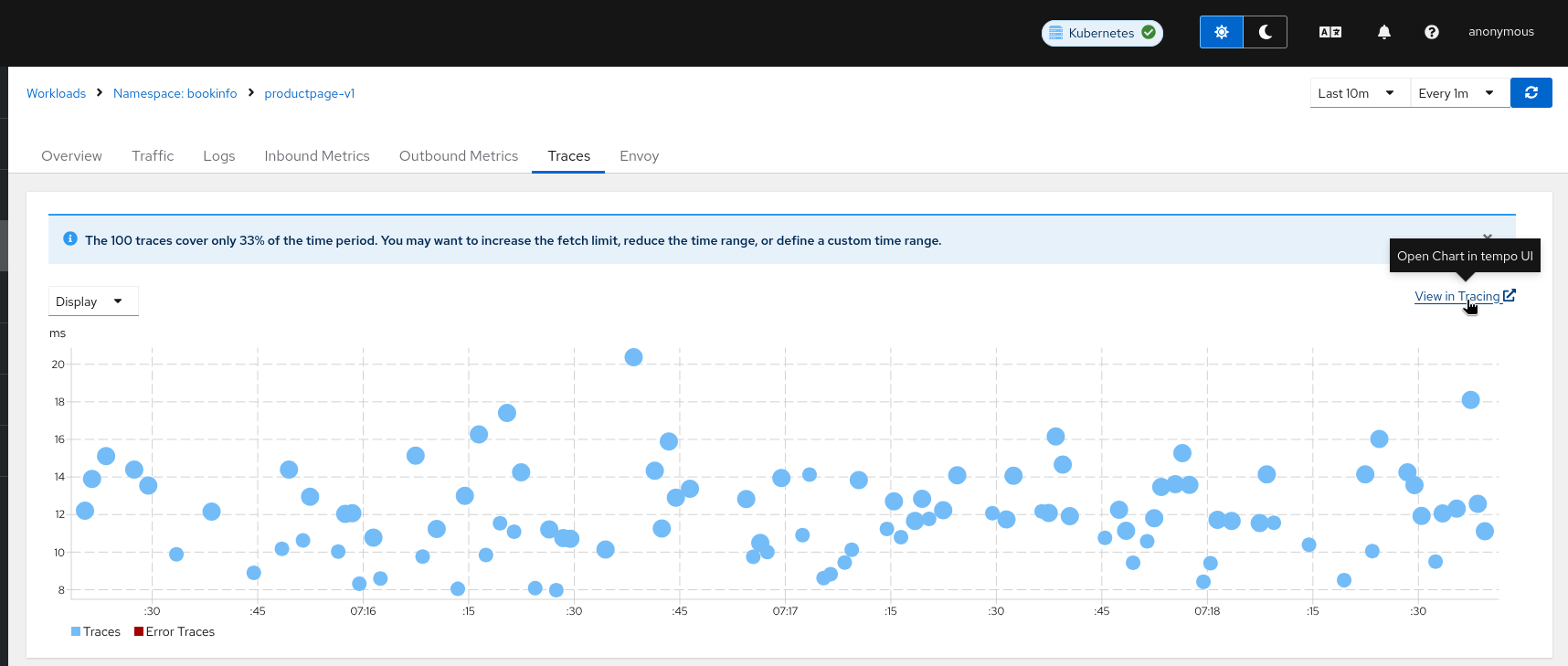The image size is (1568, 666).
Task: Click the blue Traces legend swatch
Action: (x=76, y=631)
